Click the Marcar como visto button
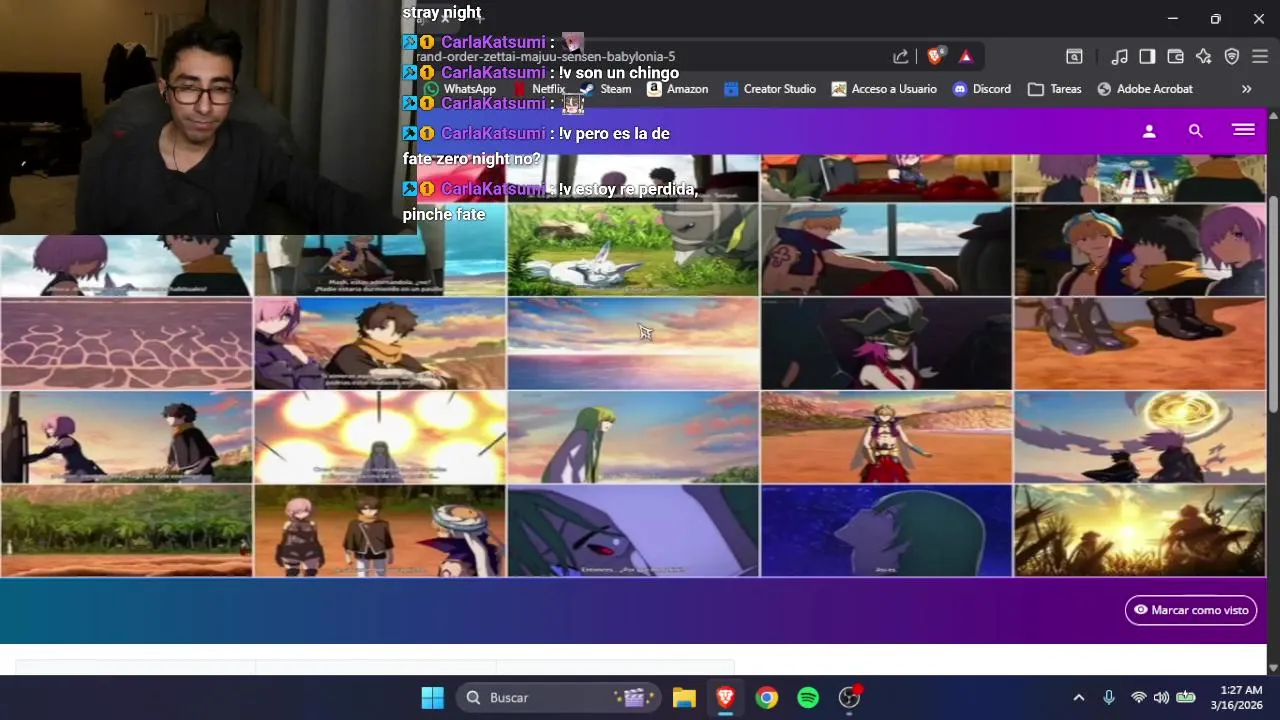The width and height of the screenshot is (1280, 720). [1191, 610]
